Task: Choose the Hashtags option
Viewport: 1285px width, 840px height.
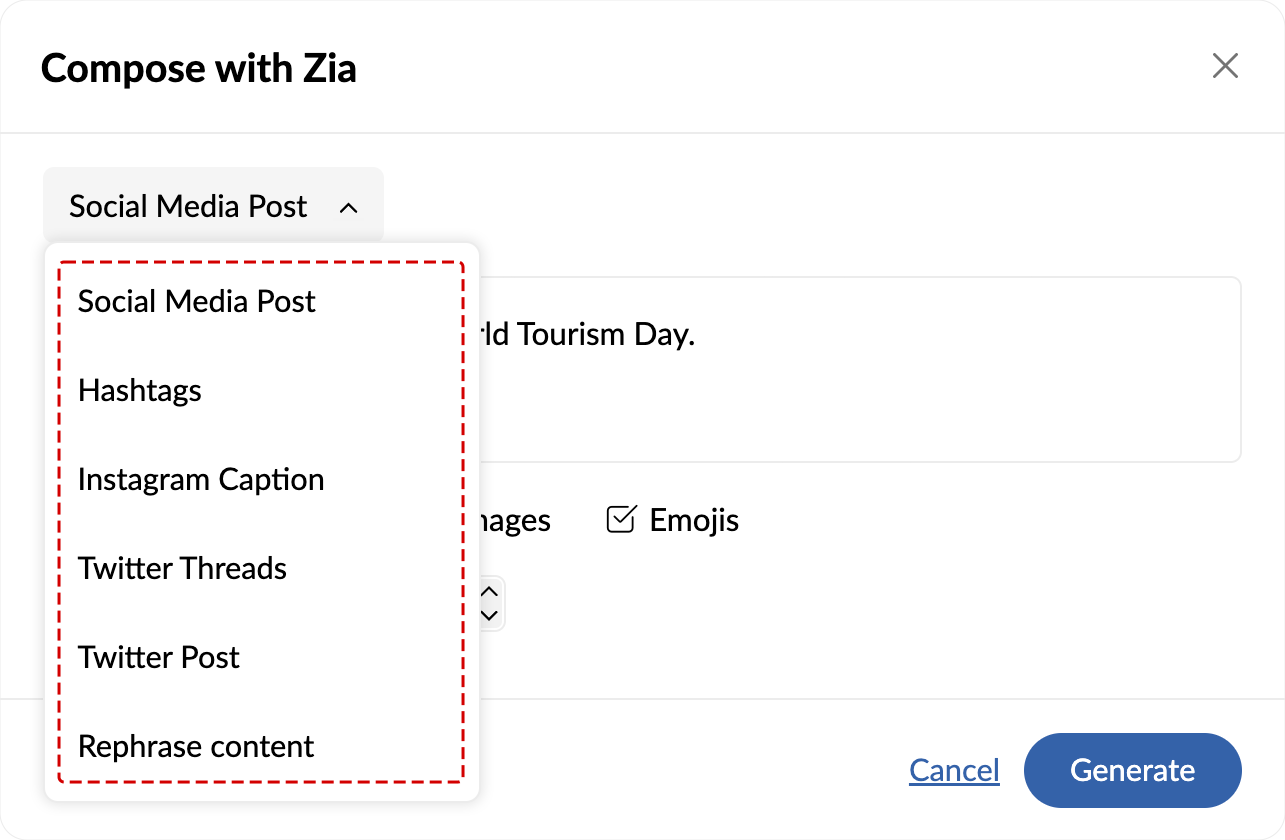Action: 140,390
